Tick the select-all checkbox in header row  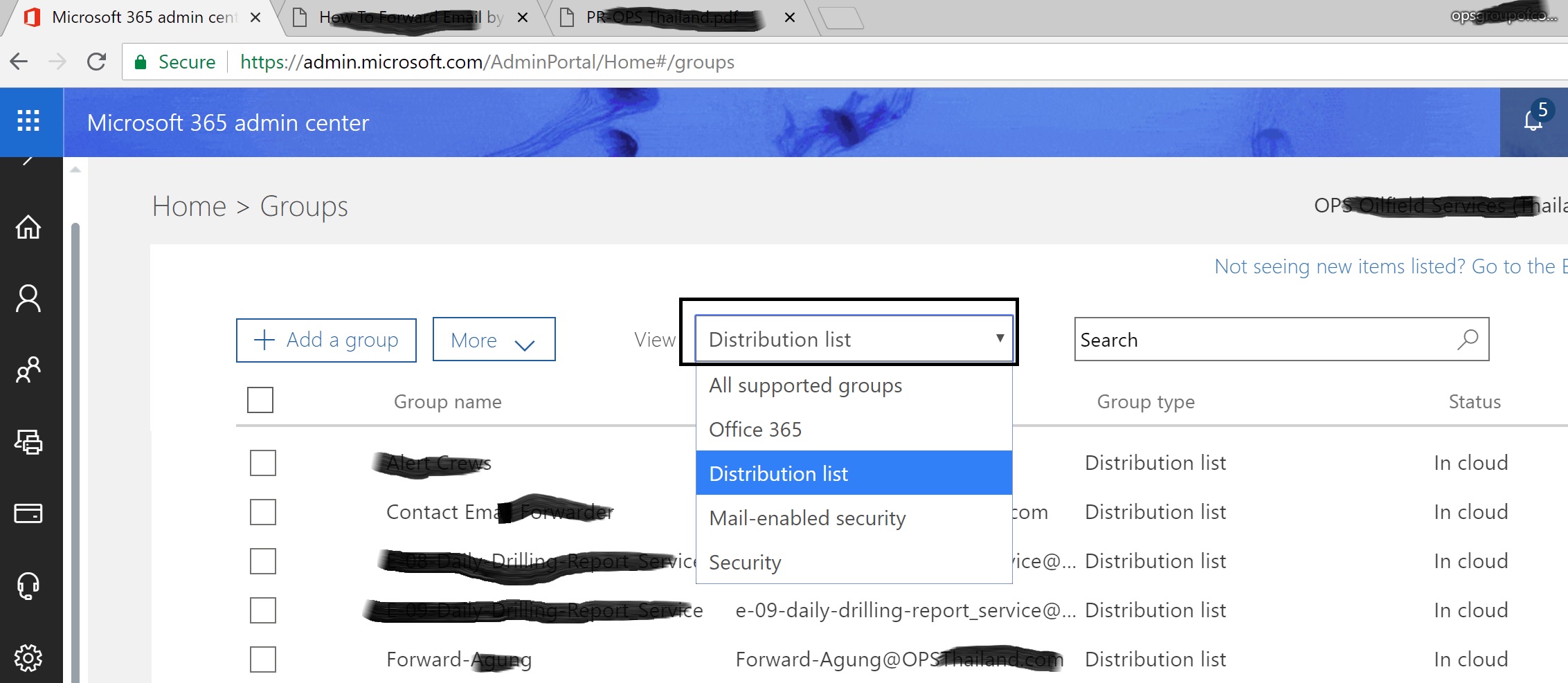pos(260,400)
